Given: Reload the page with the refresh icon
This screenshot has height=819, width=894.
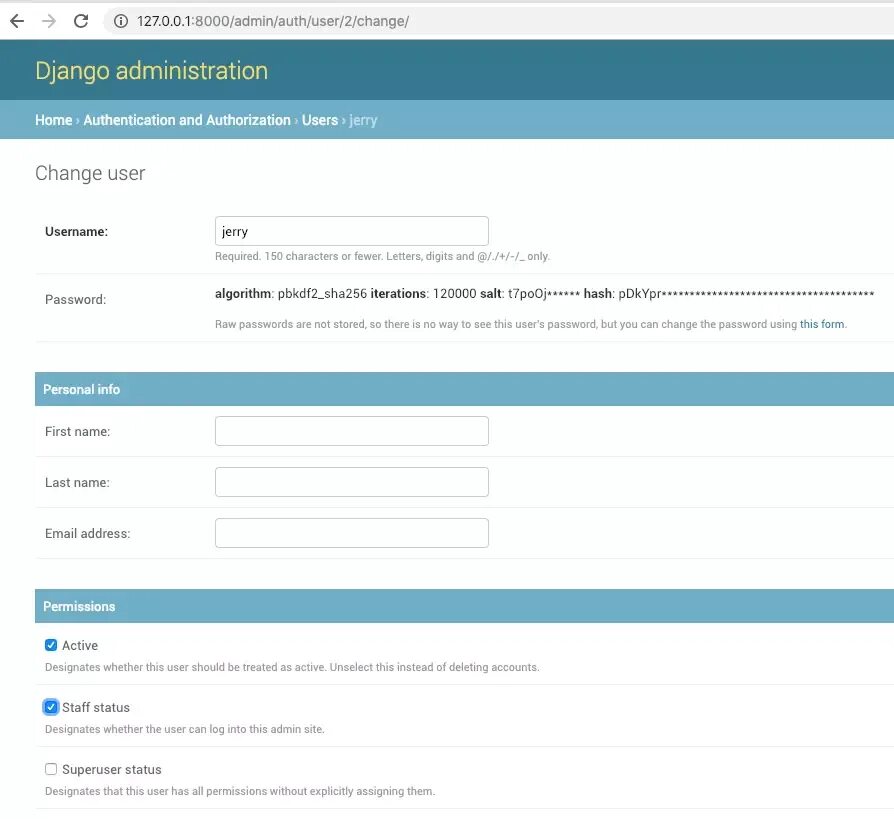Looking at the screenshot, I should tap(81, 21).
